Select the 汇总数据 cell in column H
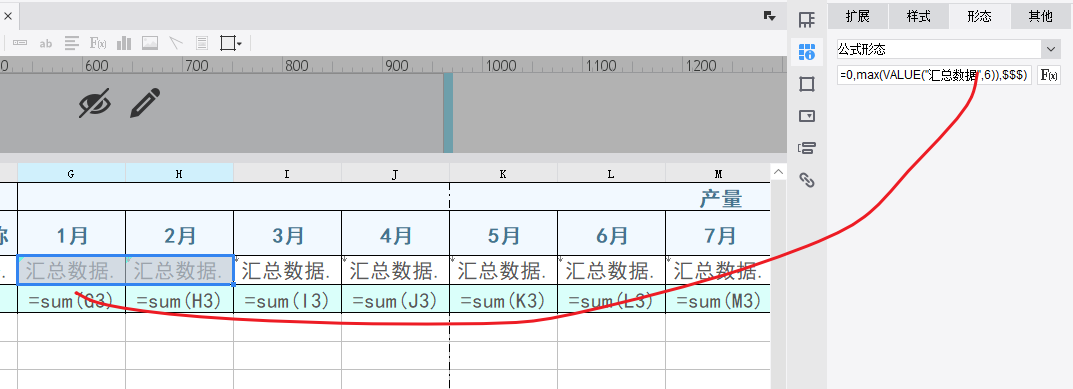Screen dimensions: 1073x389 [179, 271]
